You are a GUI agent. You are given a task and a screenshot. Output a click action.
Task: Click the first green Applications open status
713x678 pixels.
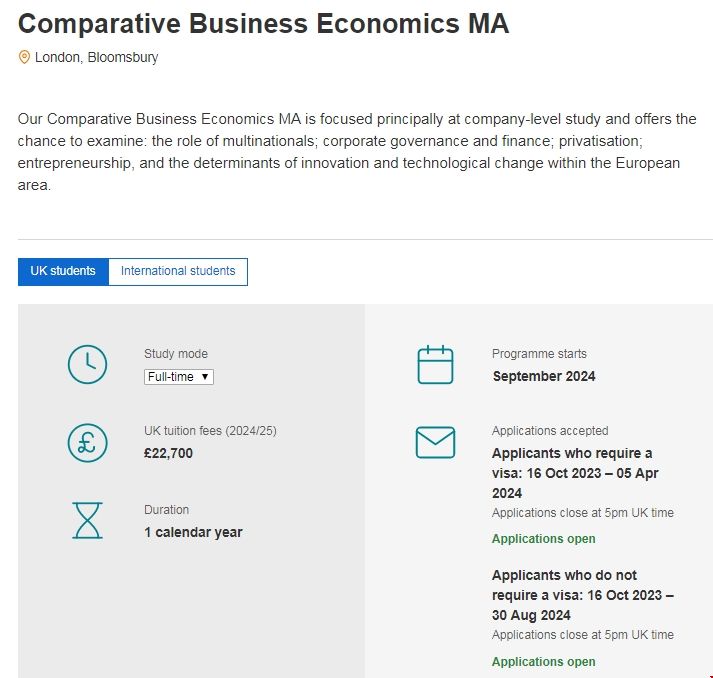pyautogui.click(x=543, y=539)
